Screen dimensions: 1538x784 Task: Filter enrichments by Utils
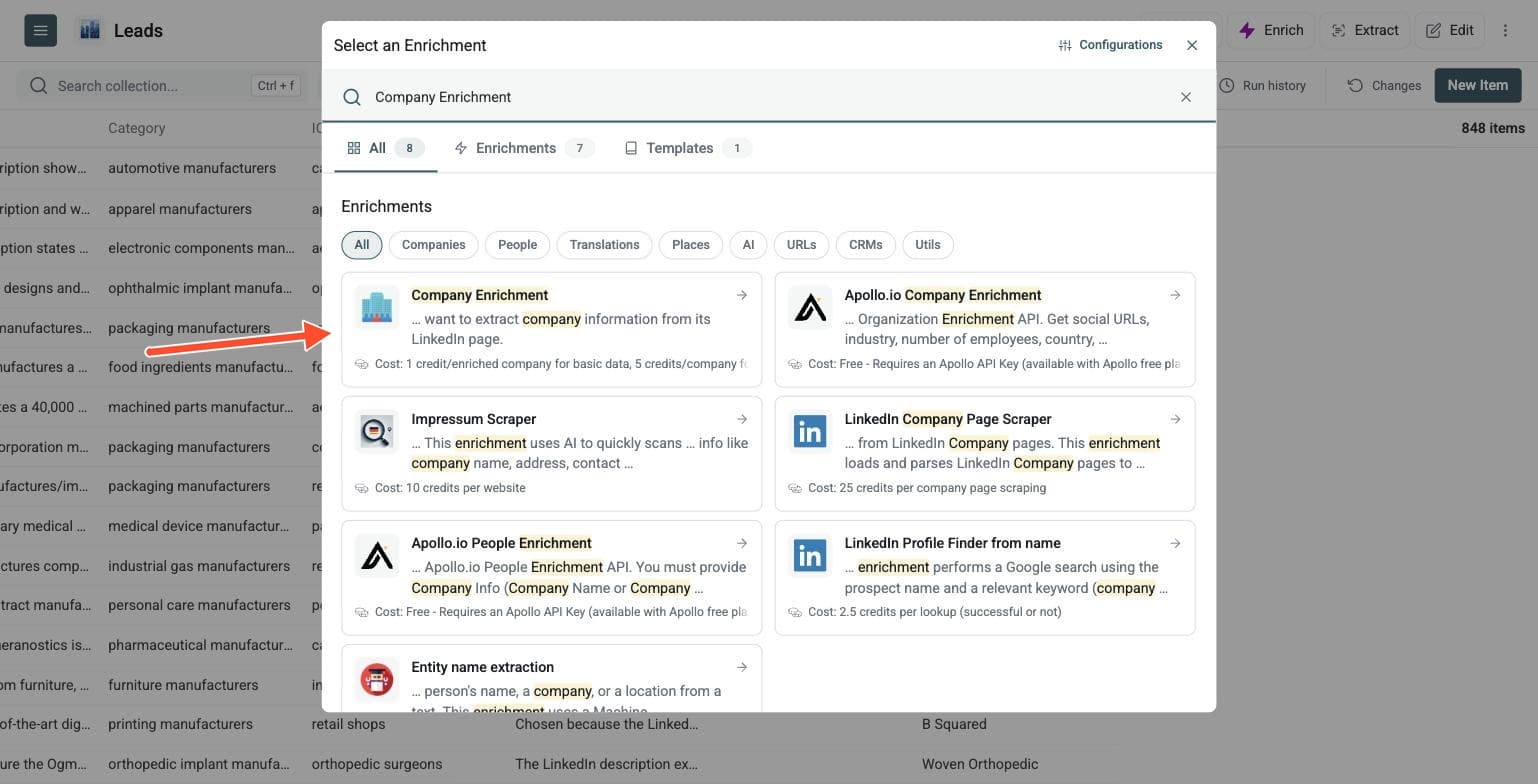tap(928, 245)
